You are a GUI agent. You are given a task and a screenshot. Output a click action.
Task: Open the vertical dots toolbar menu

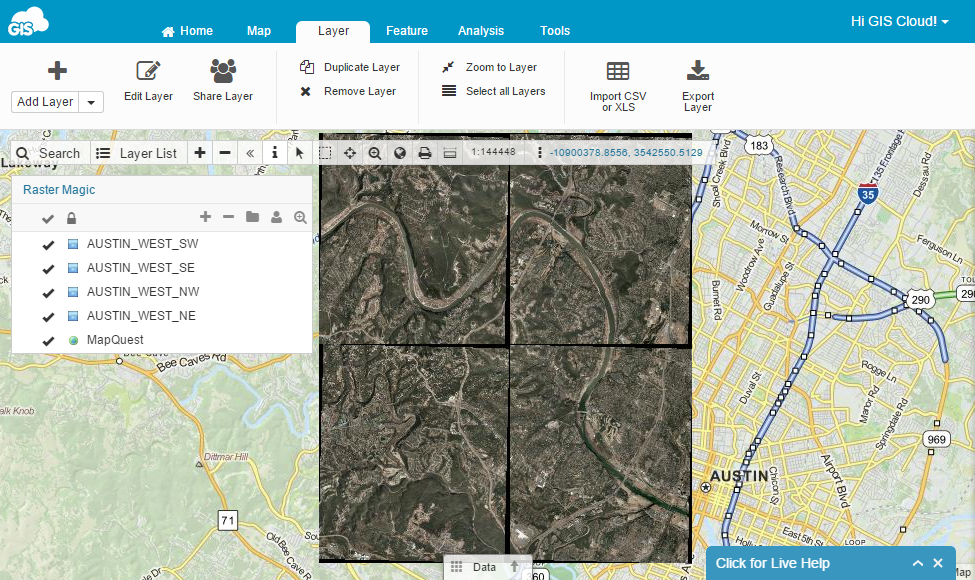(539, 153)
